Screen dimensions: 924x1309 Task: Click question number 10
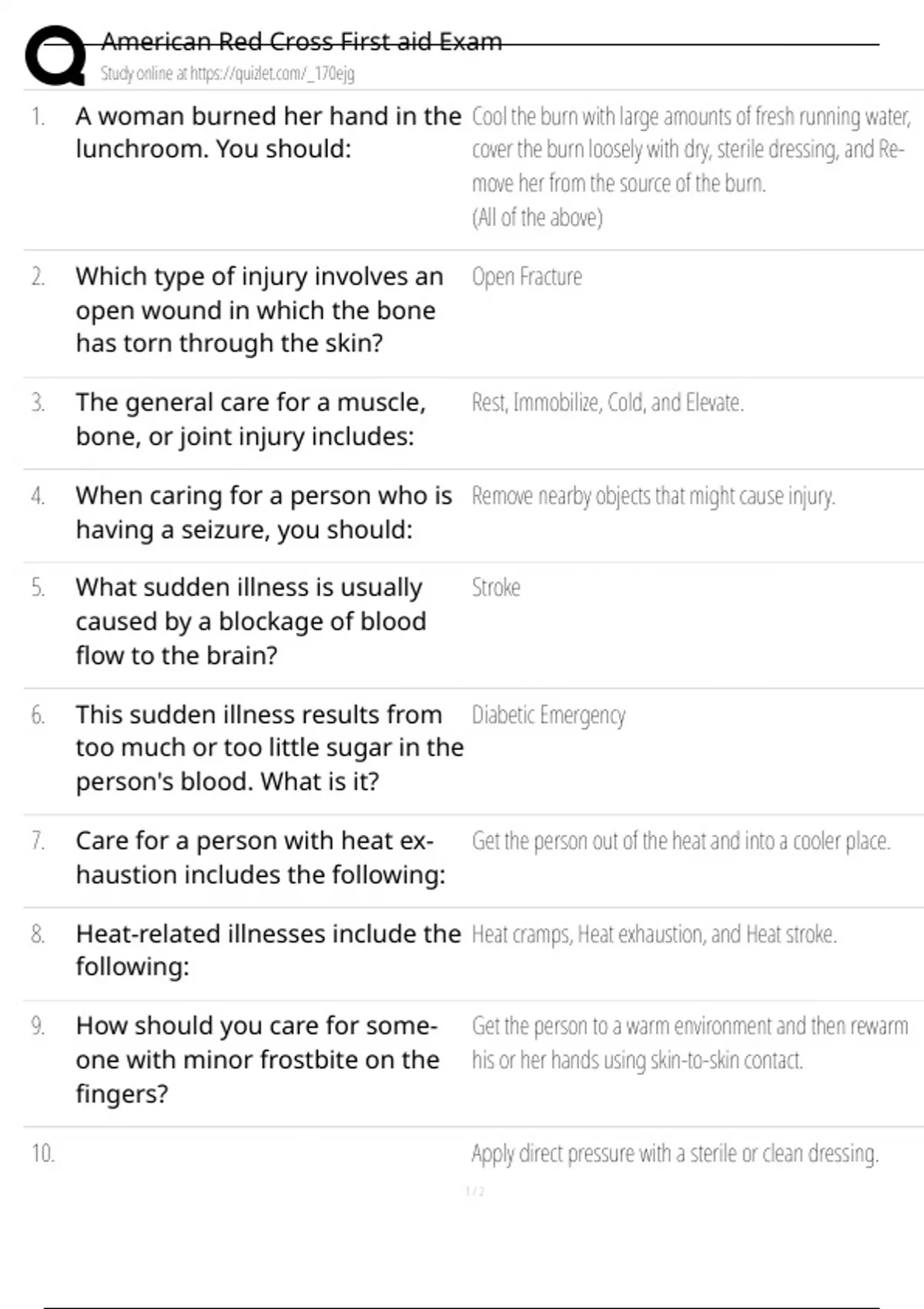coord(43,1153)
